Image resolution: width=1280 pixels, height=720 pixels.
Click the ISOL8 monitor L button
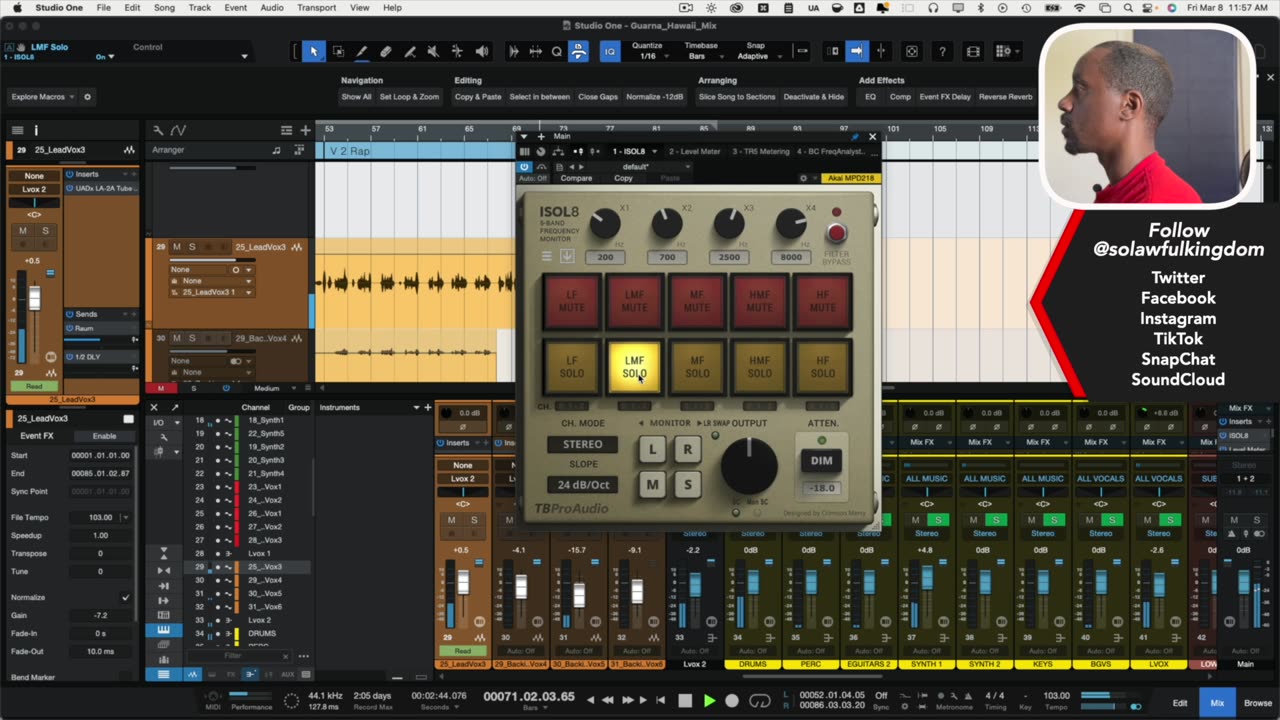[x=652, y=450]
